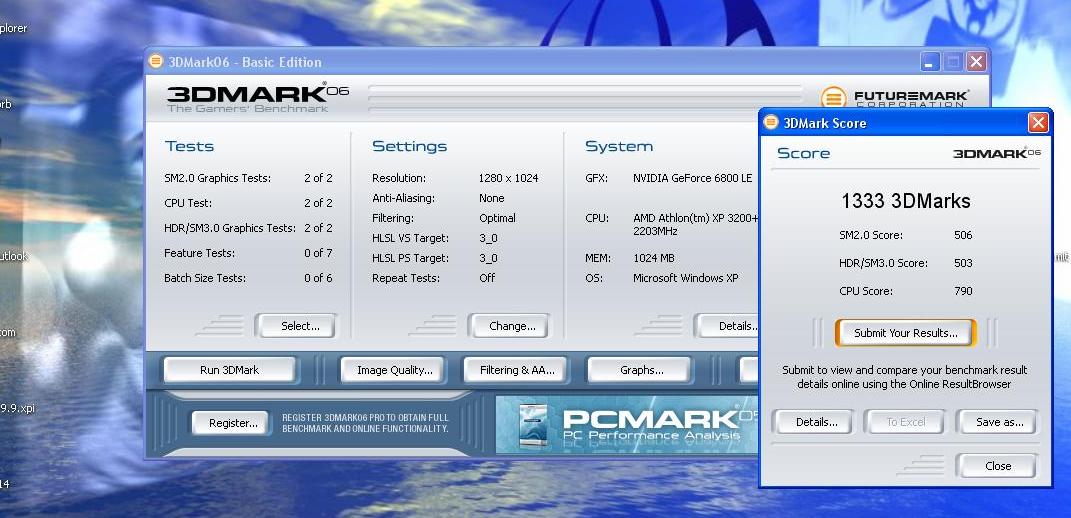The height and width of the screenshot is (518, 1071).
Task: Click the 3DMark06 Gamers' Benchmark logo
Action: pos(258,98)
